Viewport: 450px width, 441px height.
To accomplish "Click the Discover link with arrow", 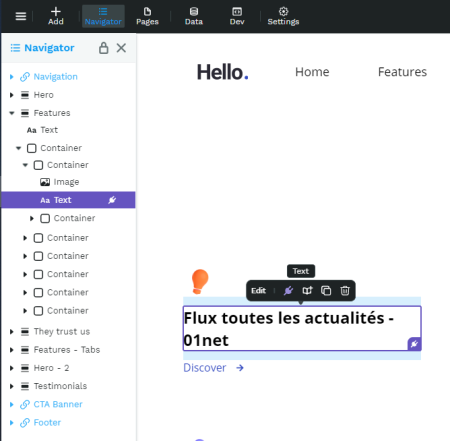I will point(214,368).
